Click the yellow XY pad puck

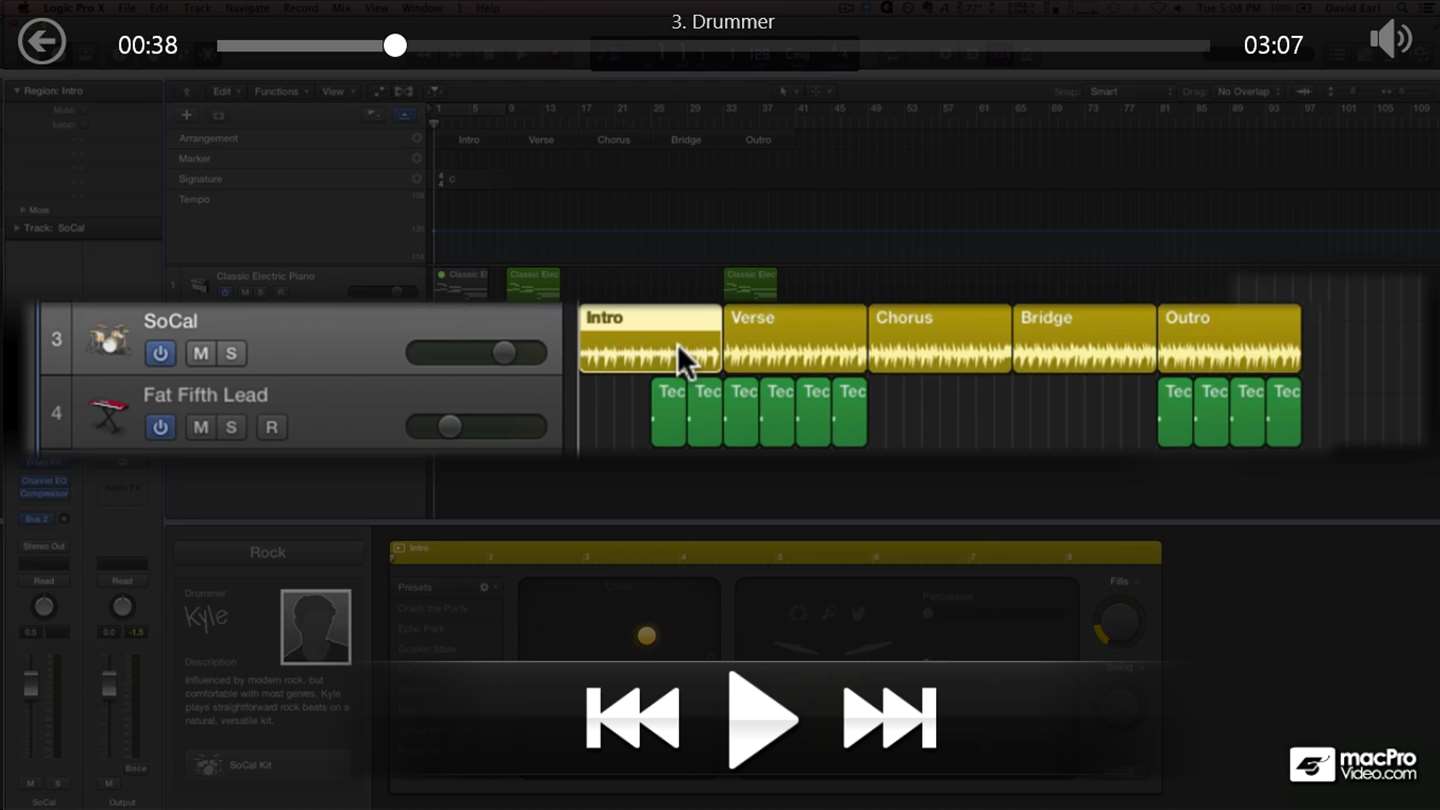(x=647, y=635)
